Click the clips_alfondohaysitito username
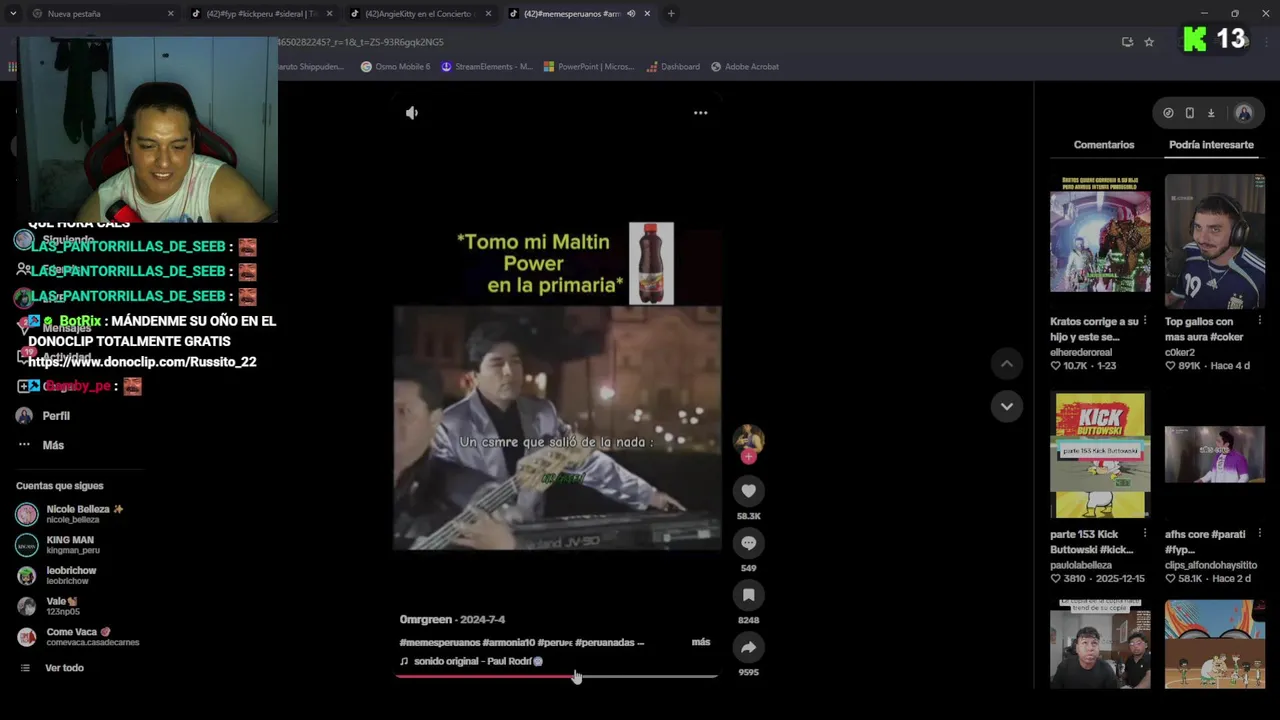Screen dimensions: 1280x720 1211,565
